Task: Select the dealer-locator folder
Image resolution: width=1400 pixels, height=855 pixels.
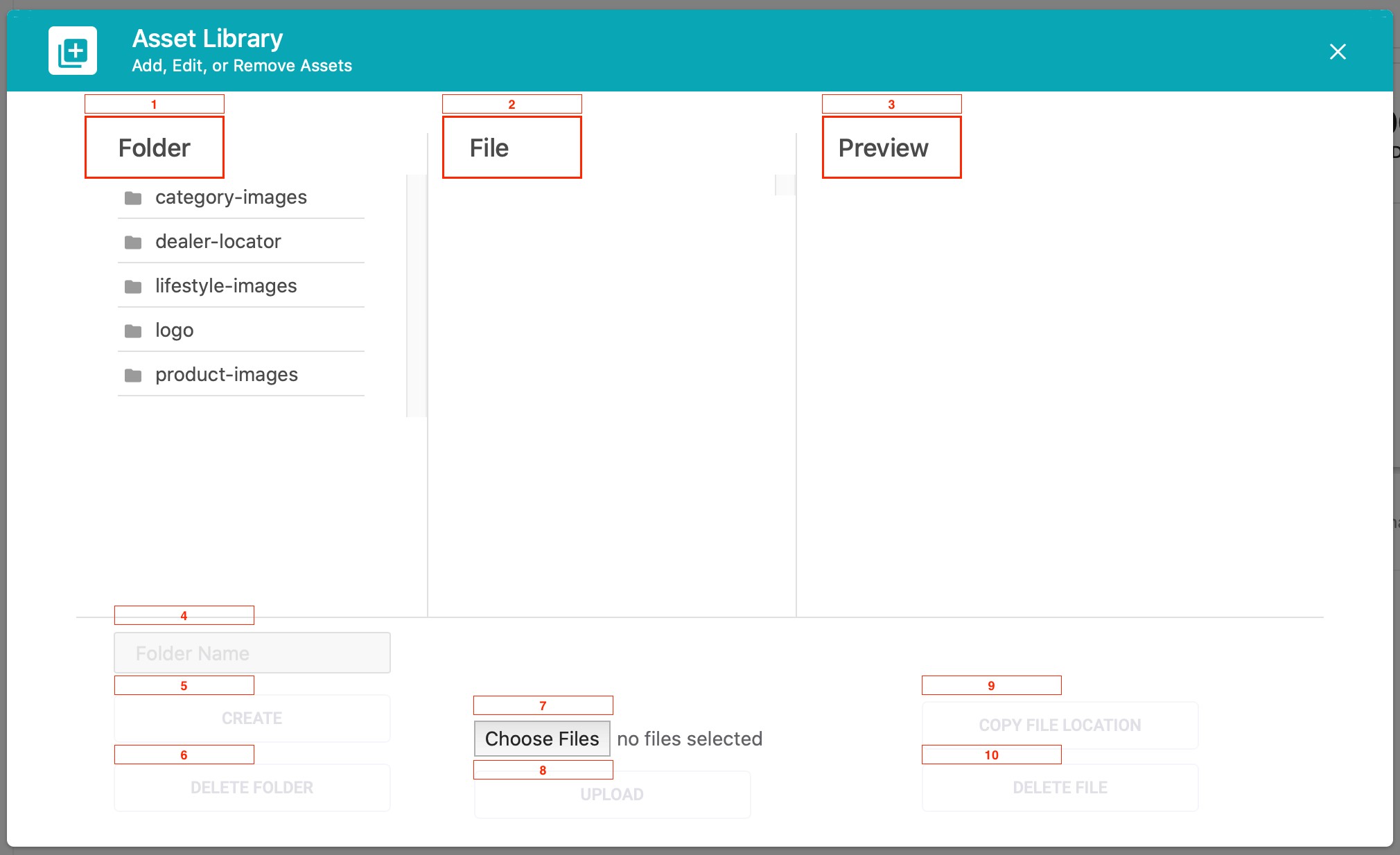Action: pos(241,242)
